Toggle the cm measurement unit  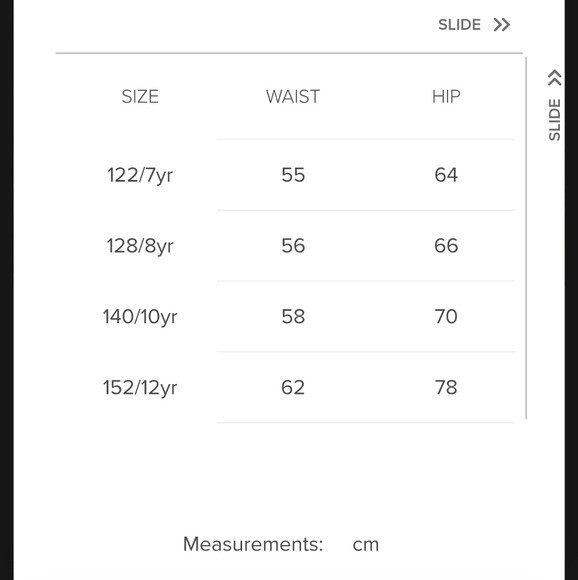click(366, 544)
